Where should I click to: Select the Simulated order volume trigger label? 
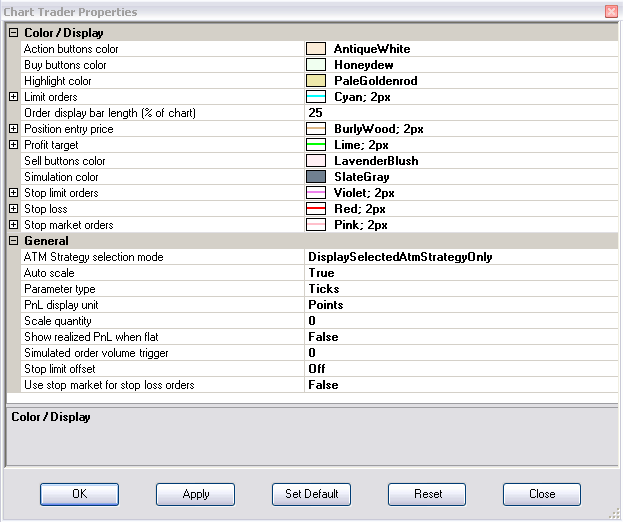point(96,353)
